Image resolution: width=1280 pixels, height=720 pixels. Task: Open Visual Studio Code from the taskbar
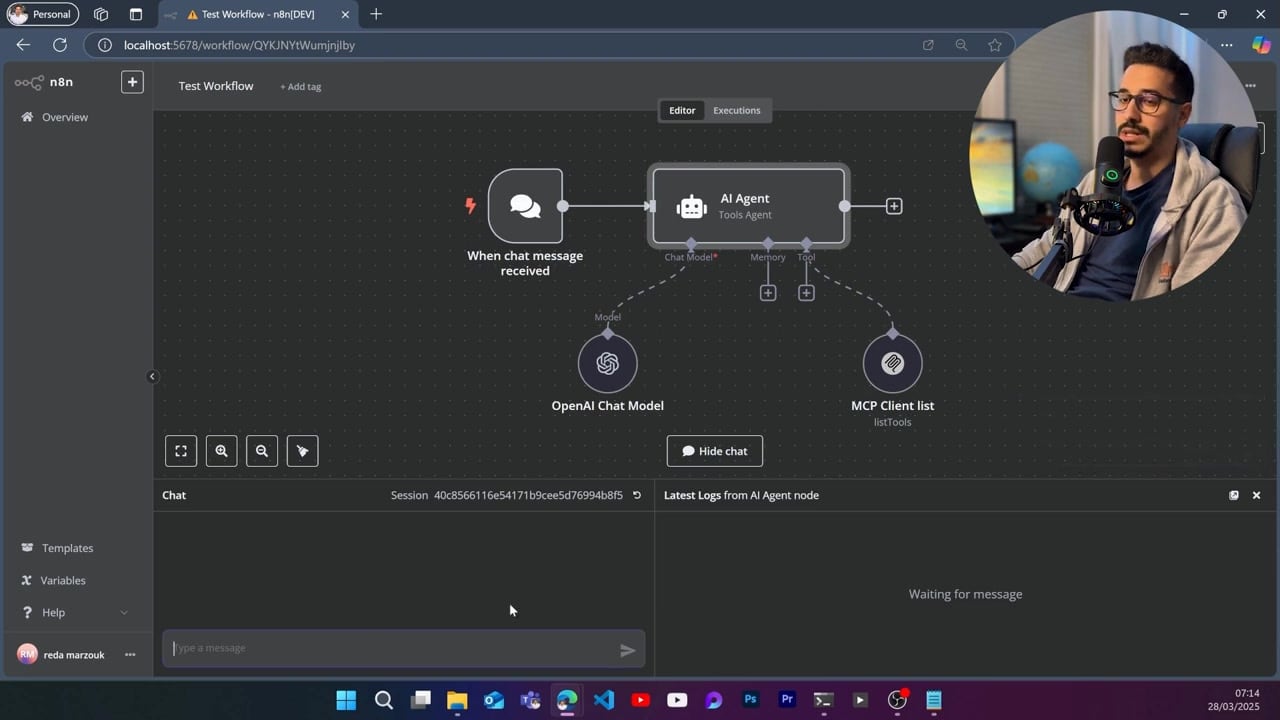(x=604, y=700)
